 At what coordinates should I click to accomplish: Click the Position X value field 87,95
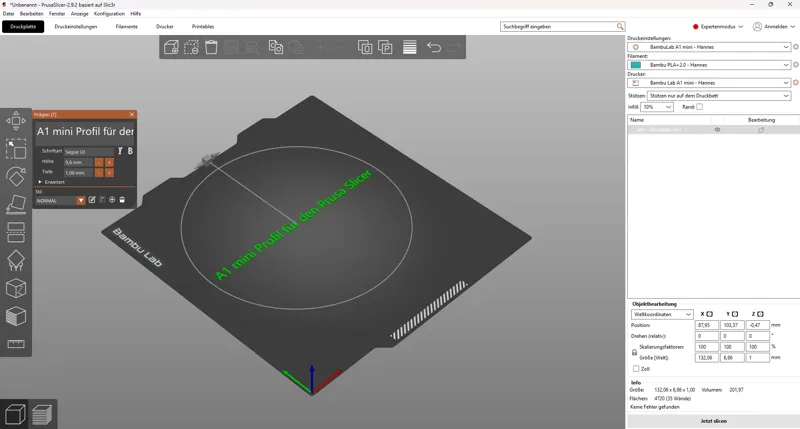[x=707, y=325]
